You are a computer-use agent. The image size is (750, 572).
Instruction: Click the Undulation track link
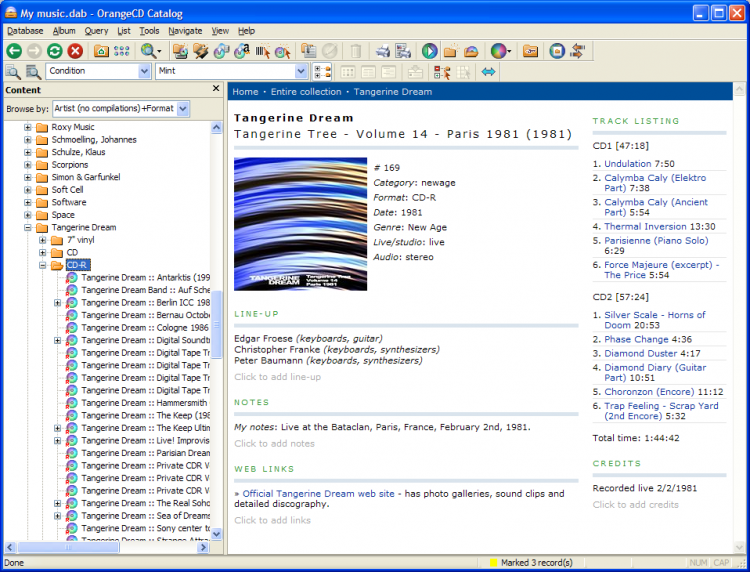pyautogui.click(x=628, y=164)
